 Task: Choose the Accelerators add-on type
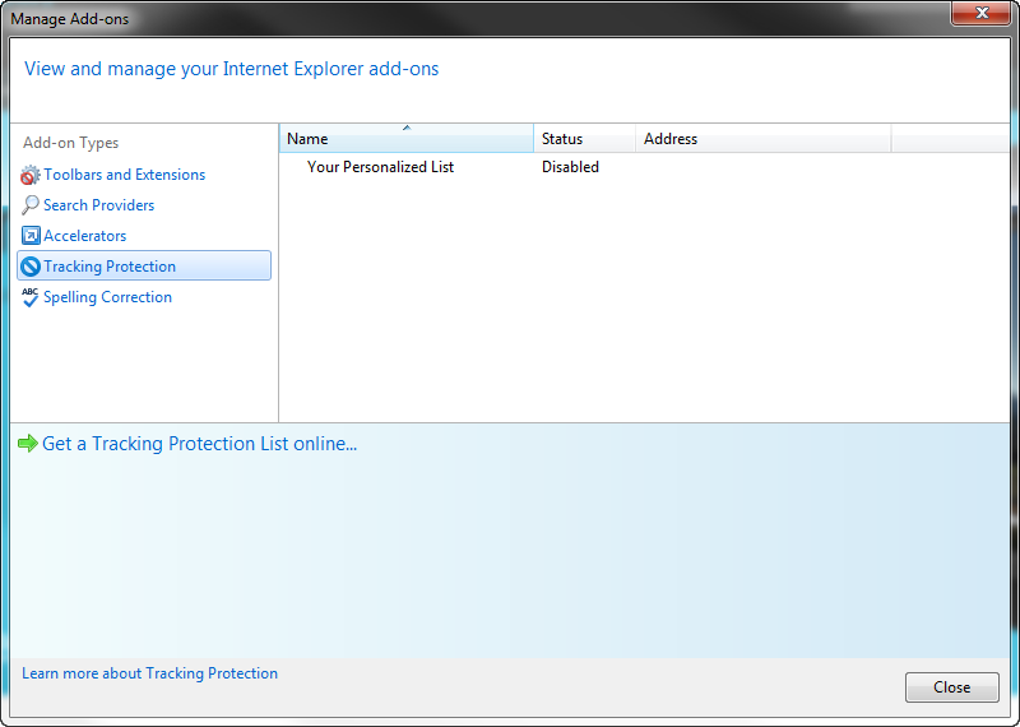[85, 235]
